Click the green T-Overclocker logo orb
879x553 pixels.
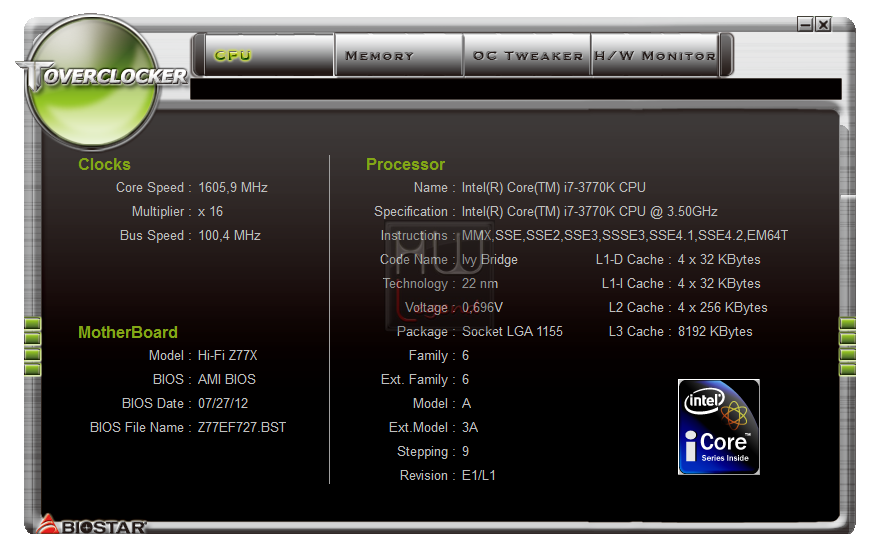[x=92, y=81]
